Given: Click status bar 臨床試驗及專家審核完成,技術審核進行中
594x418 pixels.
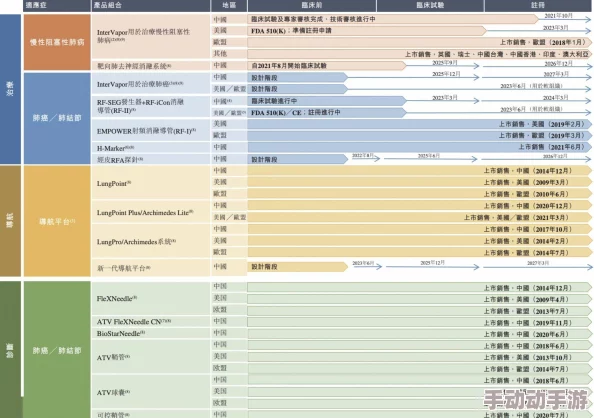Looking at the screenshot, I should click(x=393, y=19).
